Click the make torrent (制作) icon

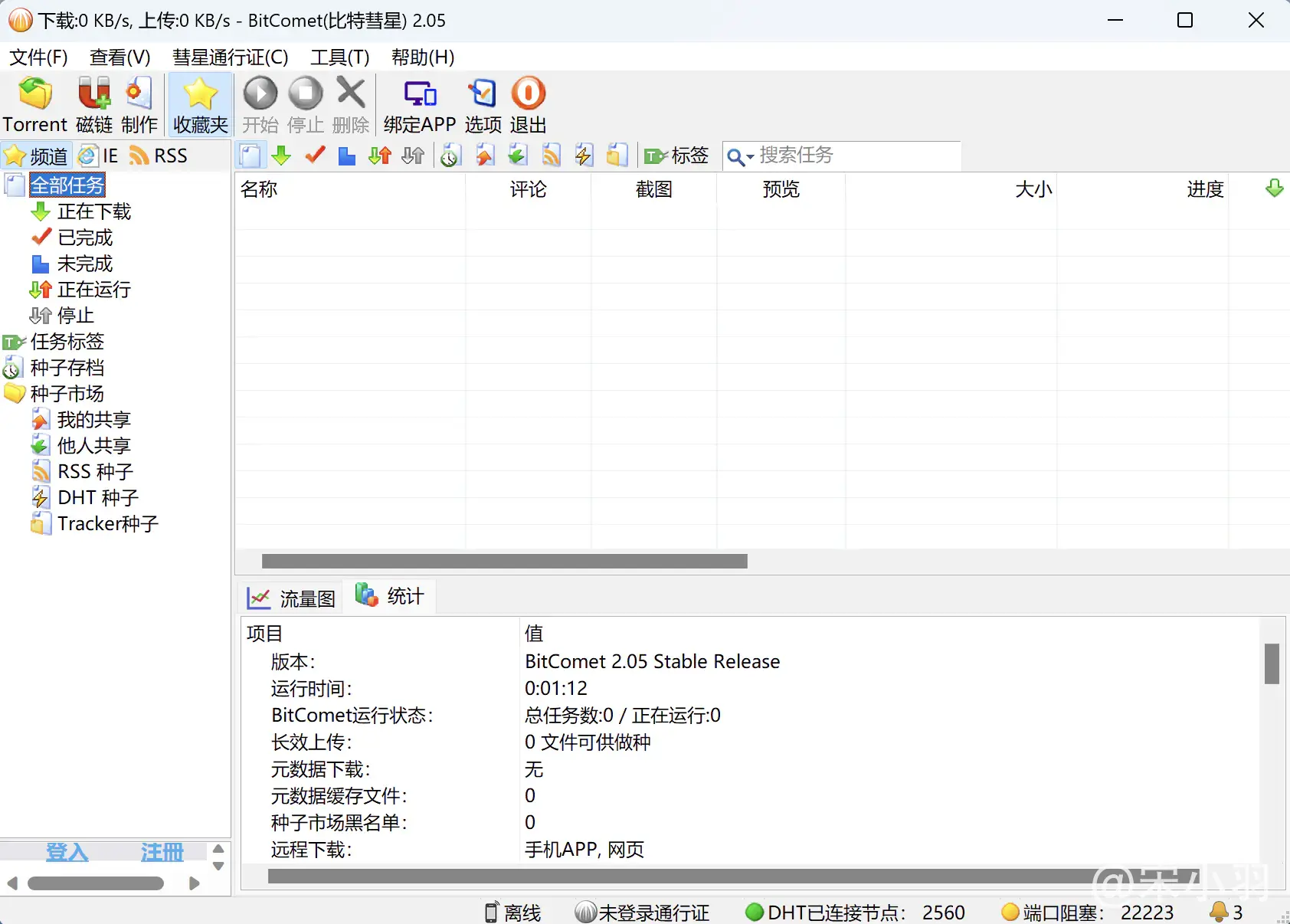point(139,95)
